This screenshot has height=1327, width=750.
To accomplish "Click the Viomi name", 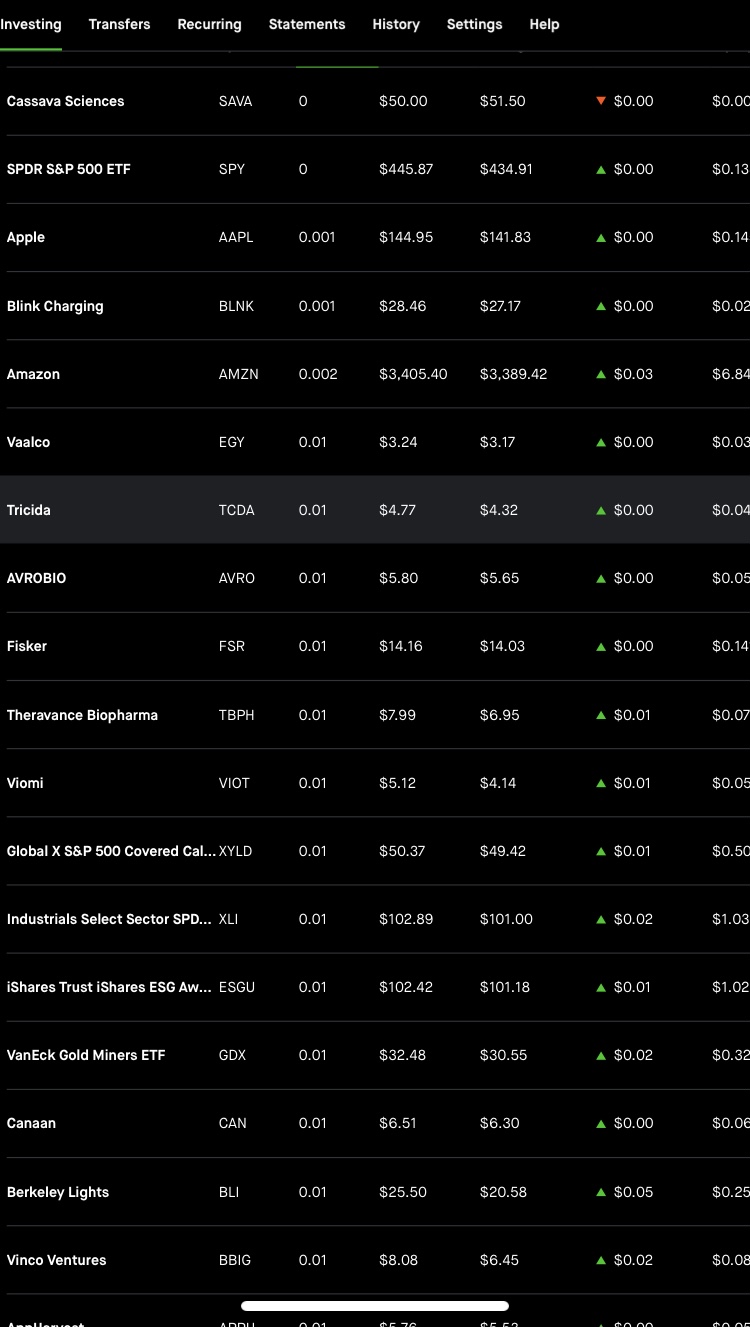I will (x=25, y=783).
